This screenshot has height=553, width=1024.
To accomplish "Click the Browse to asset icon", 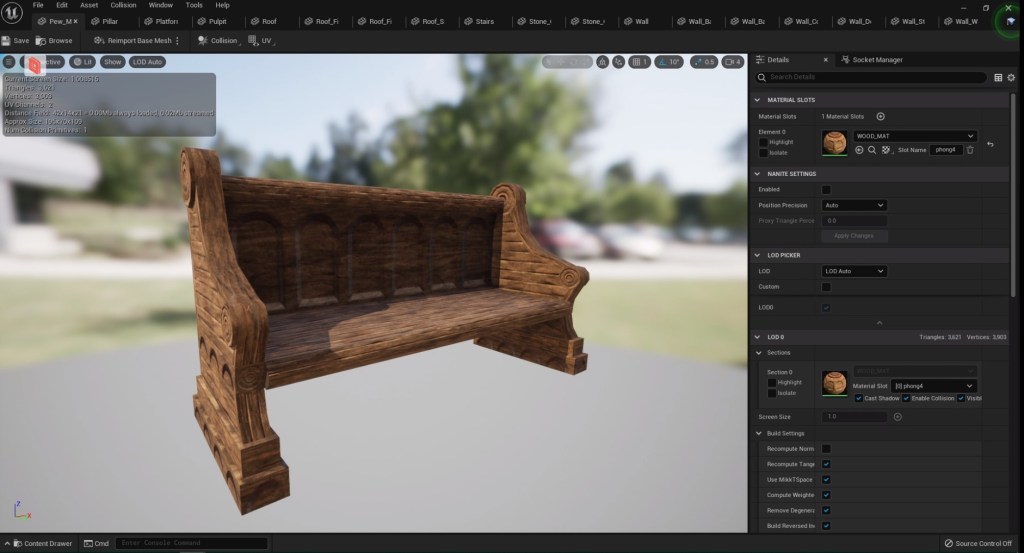I will [x=41, y=41].
